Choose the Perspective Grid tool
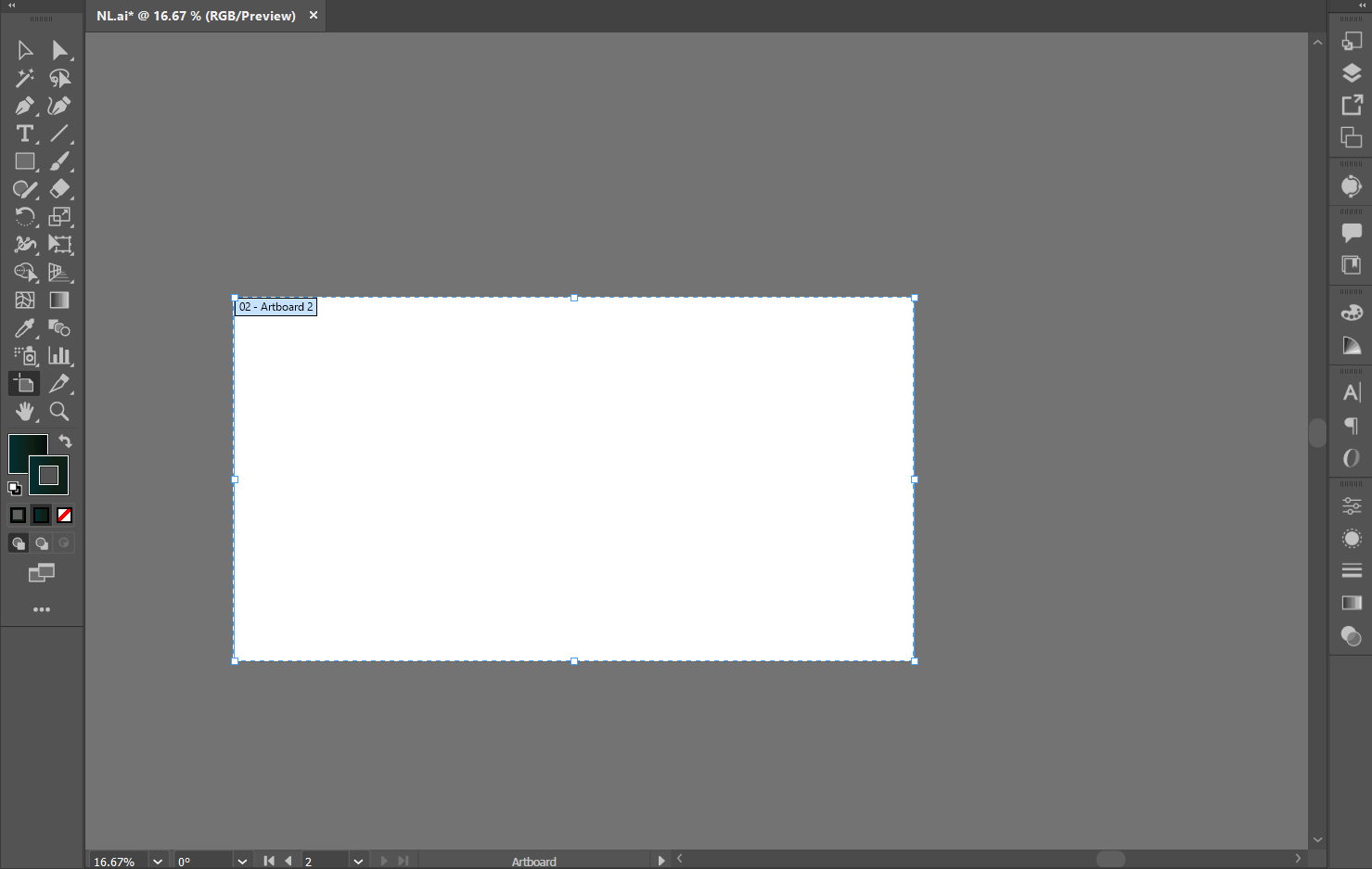The image size is (1372, 869). (59, 273)
